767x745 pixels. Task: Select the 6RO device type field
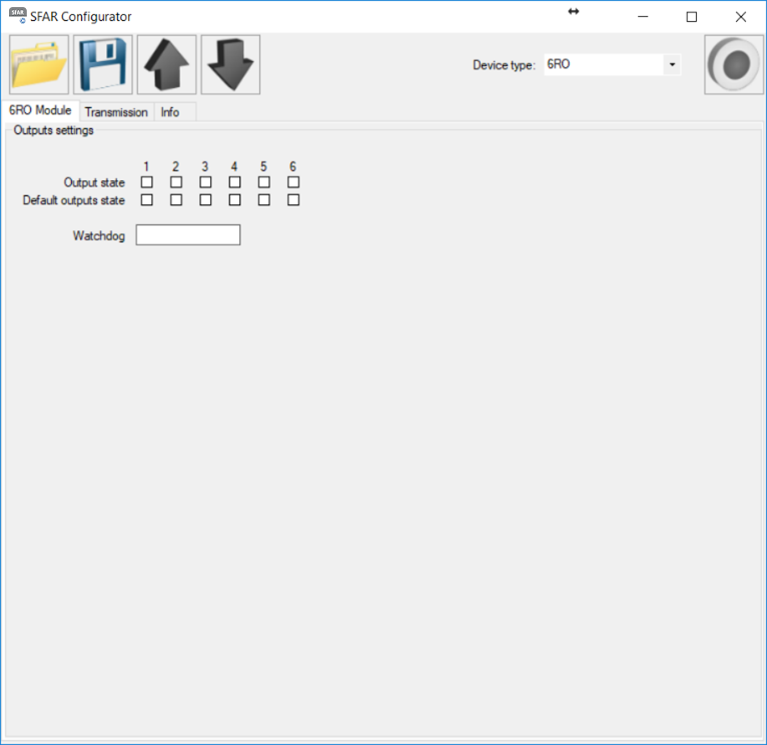tap(603, 65)
